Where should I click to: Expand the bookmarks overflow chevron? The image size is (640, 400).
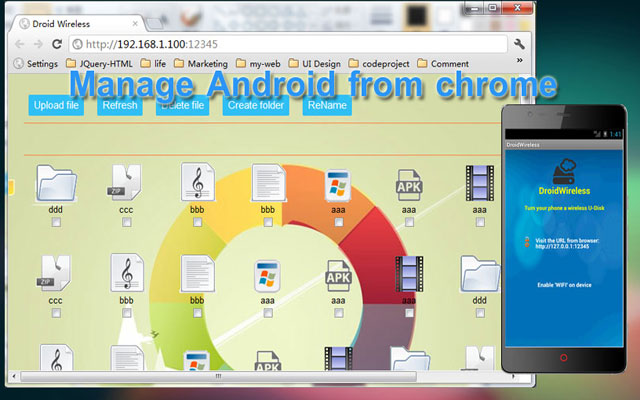click(520, 60)
